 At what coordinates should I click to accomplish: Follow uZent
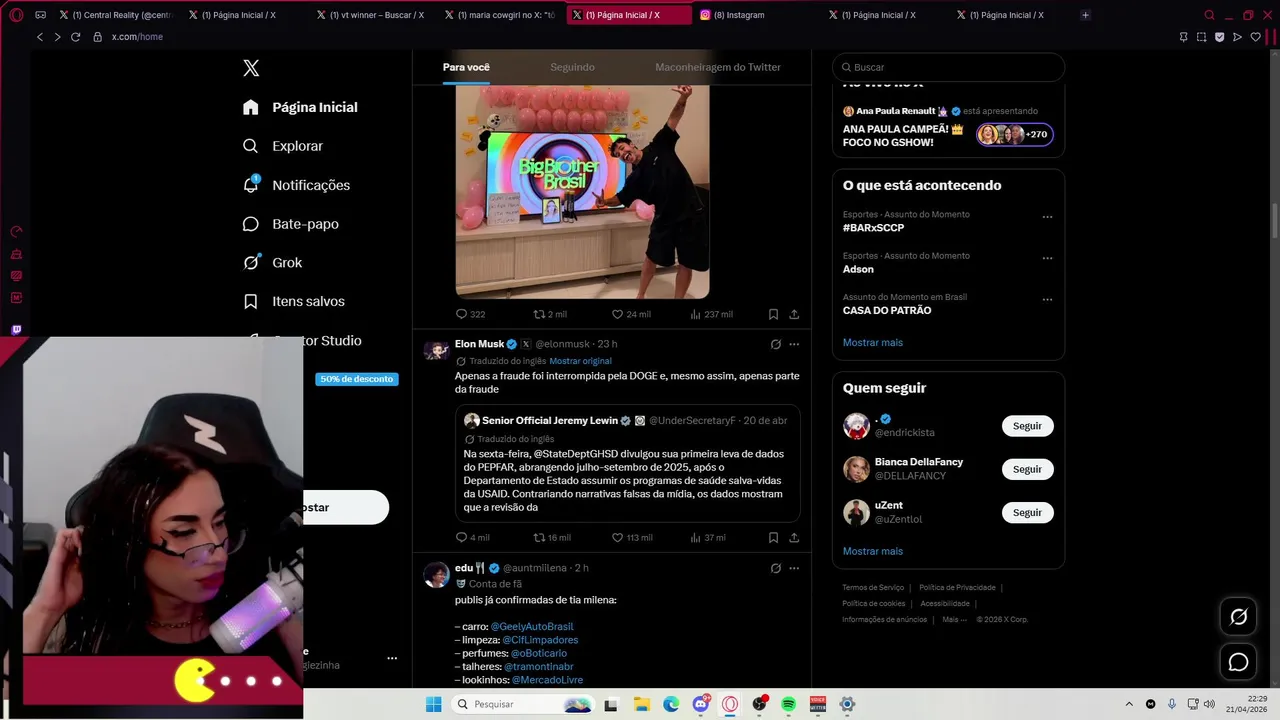1027,512
